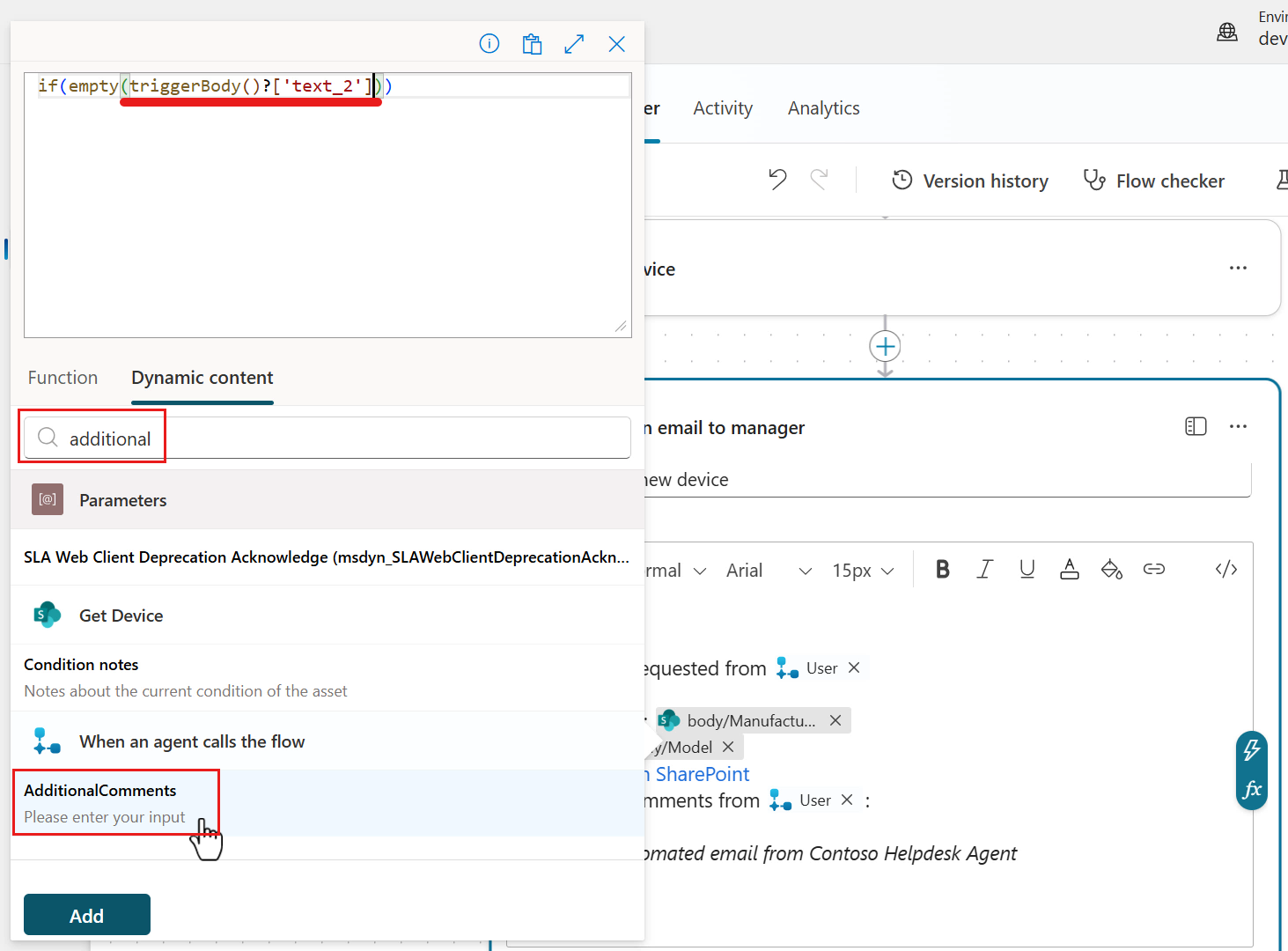Open the paragraph style dropdown
This screenshot has width=1288, height=951.
click(x=673, y=570)
